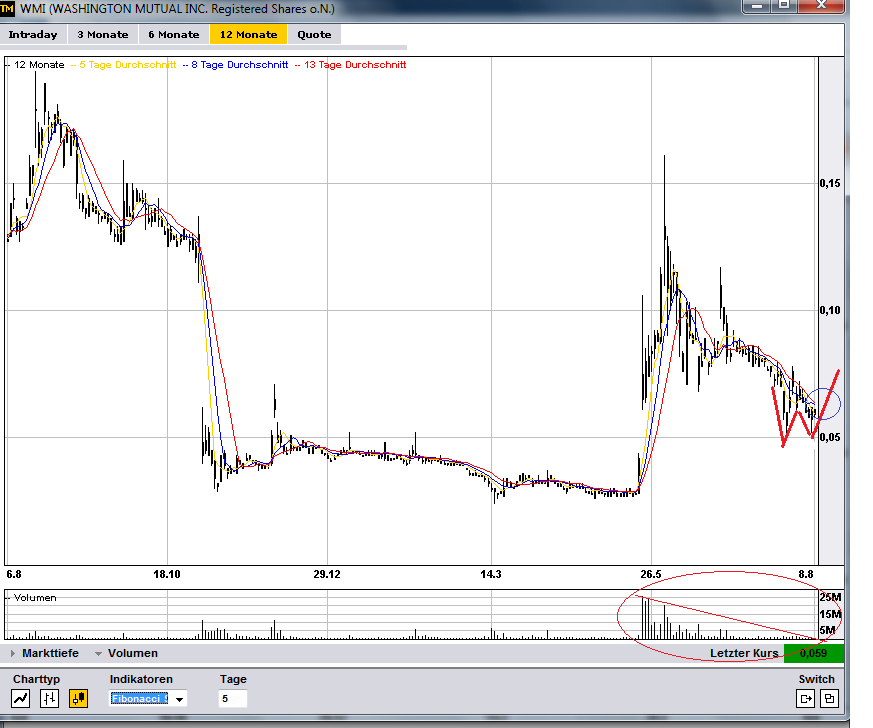Click the Letzter Kurs label

coord(744,653)
